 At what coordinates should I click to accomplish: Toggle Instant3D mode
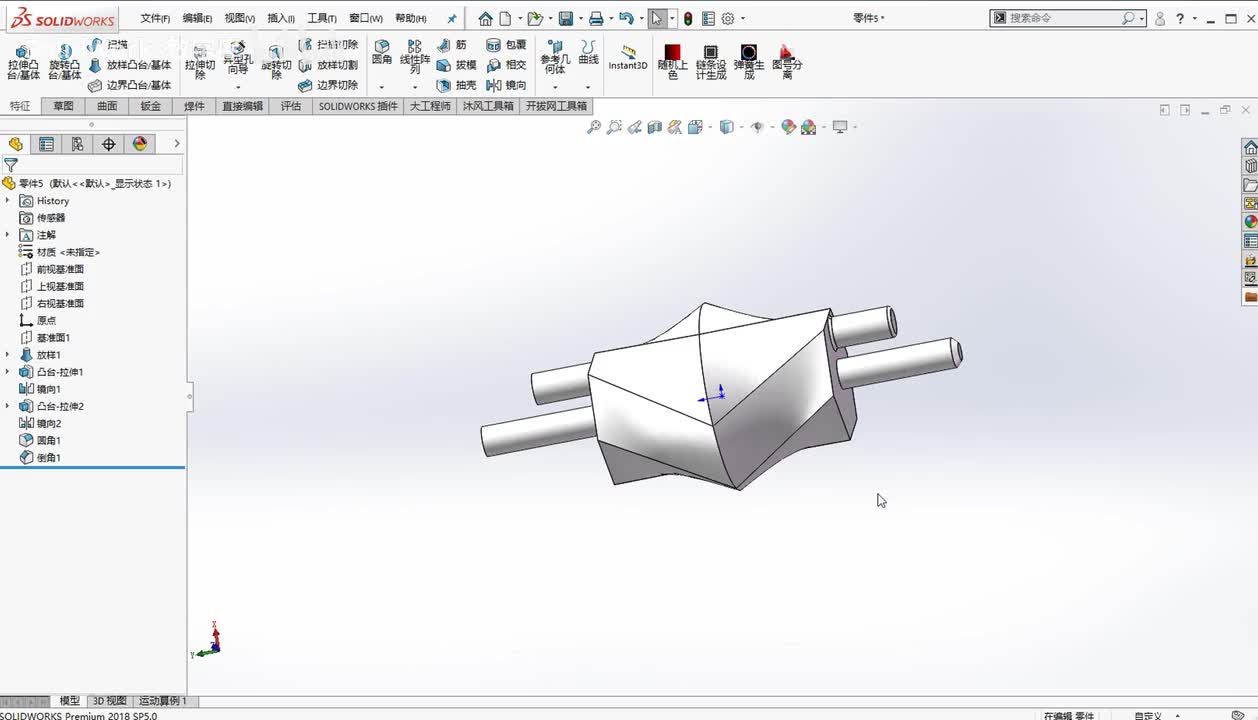point(628,58)
